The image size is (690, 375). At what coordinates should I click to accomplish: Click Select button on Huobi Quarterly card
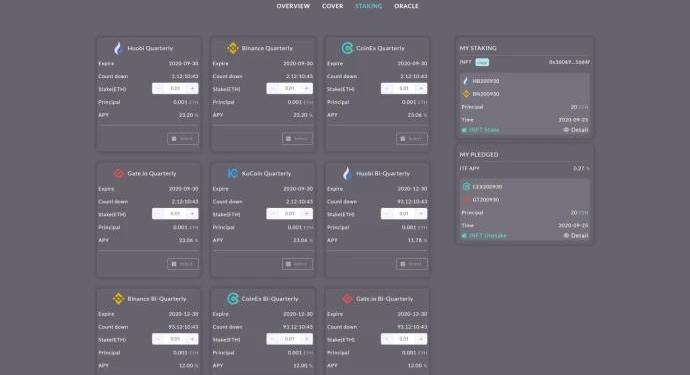[183, 139]
